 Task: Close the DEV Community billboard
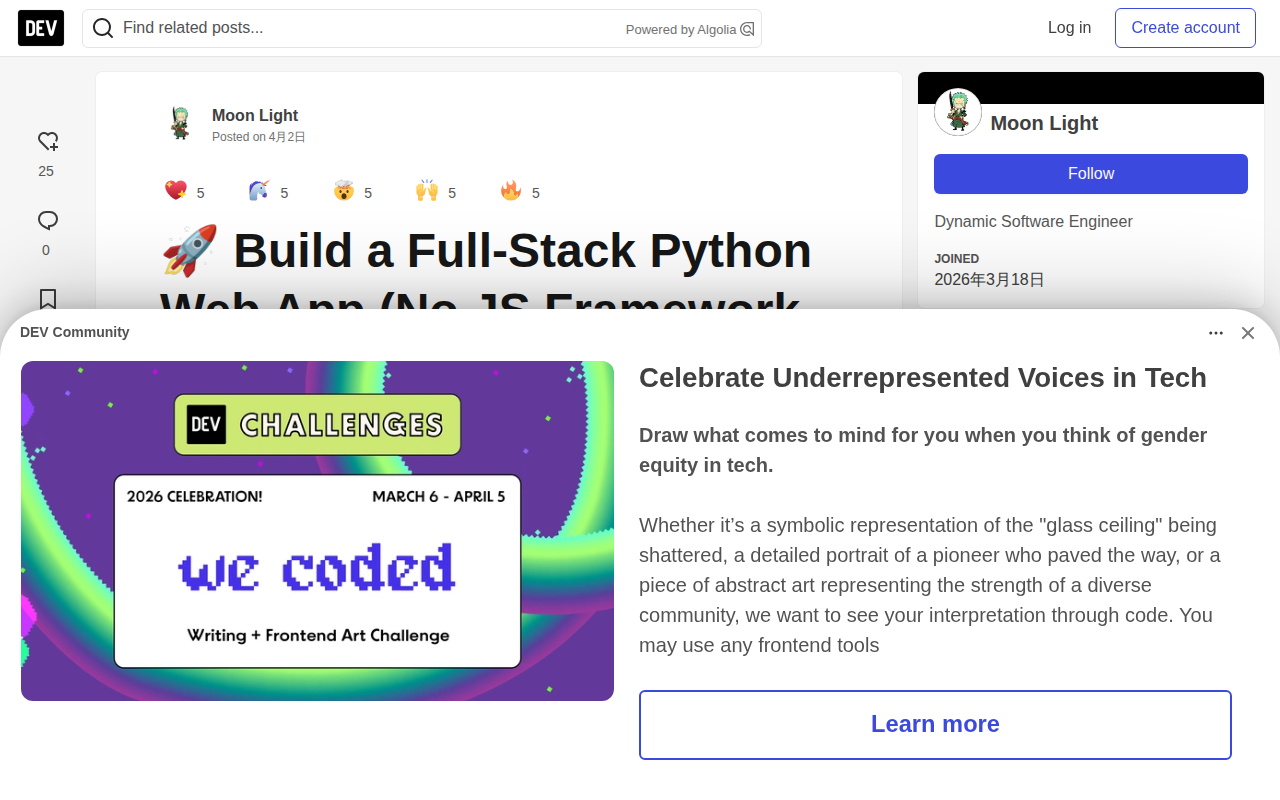pyautogui.click(x=1247, y=333)
